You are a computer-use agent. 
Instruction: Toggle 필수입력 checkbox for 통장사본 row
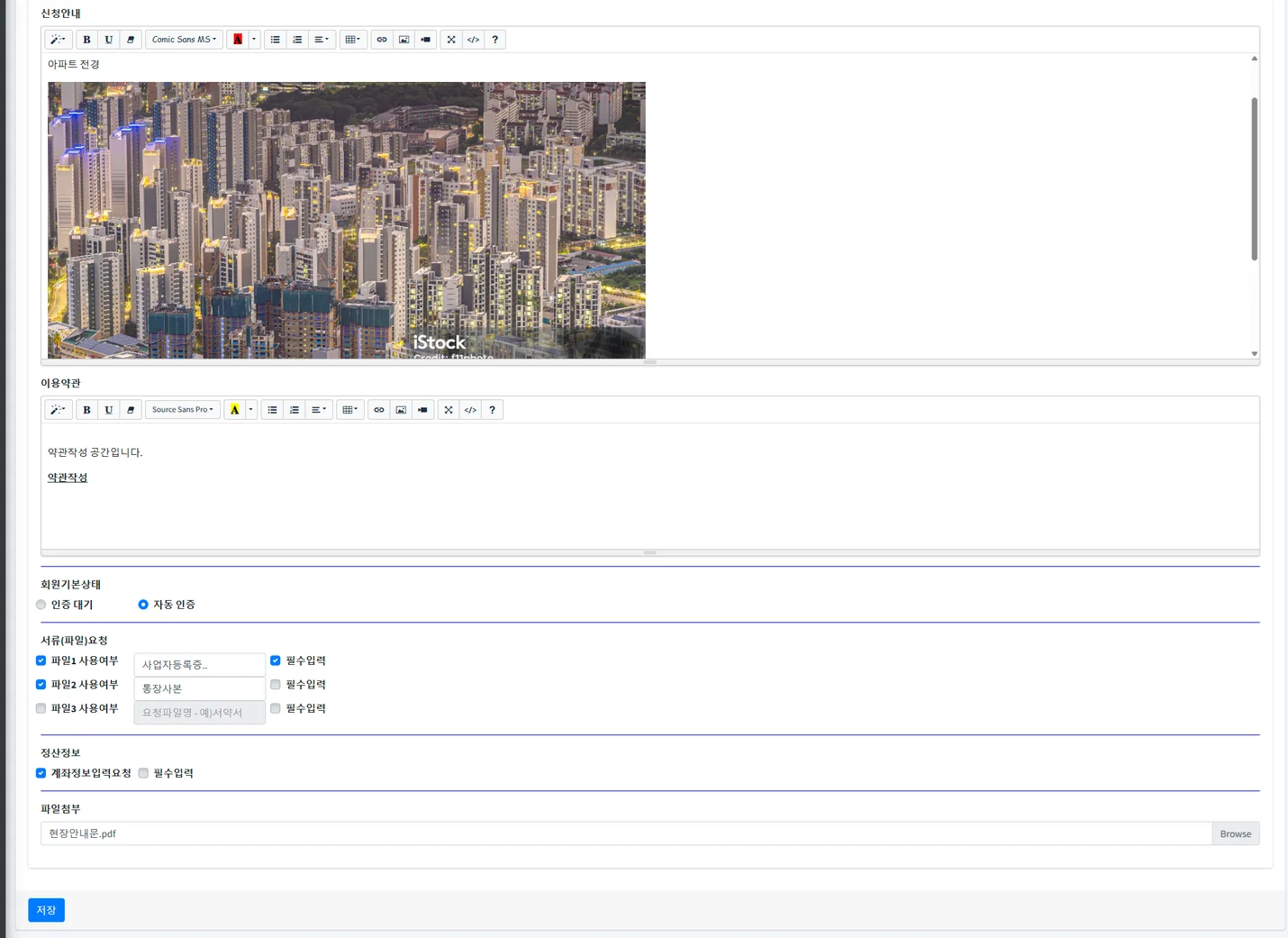pyautogui.click(x=276, y=685)
